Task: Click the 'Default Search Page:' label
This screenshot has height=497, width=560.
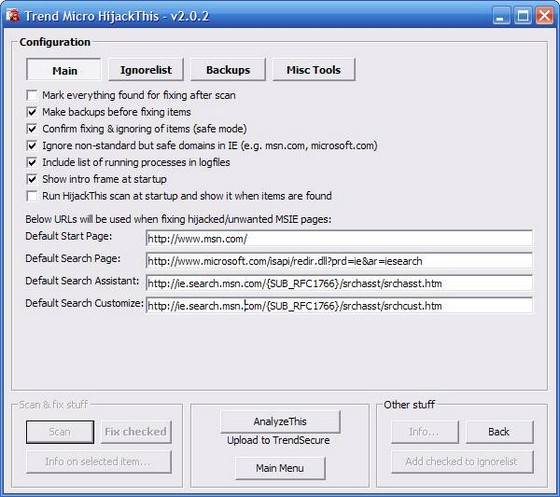Action: [x=73, y=258]
